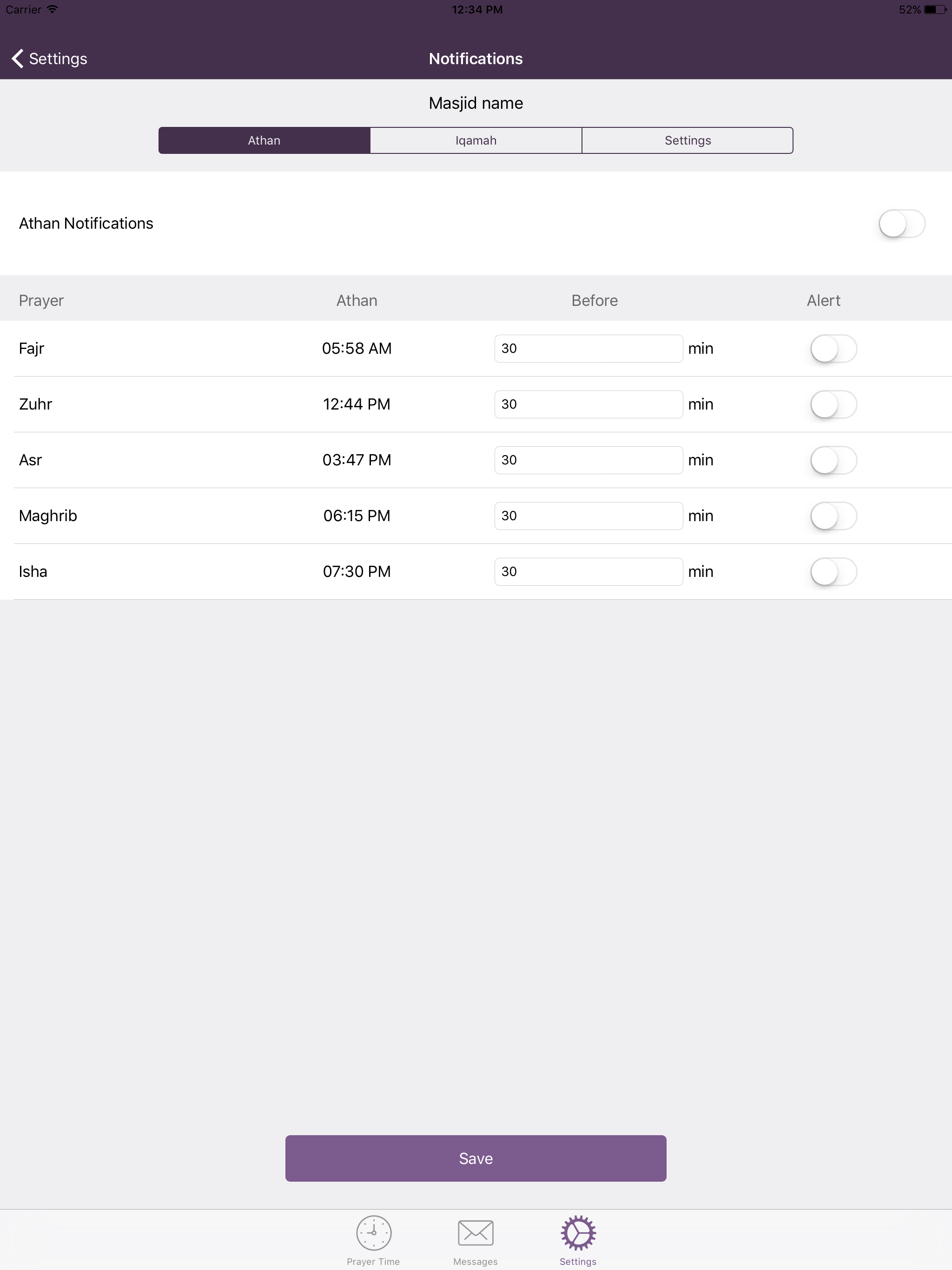
Task: Focus the Zuhr minutes-before field
Action: tap(588, 404)
